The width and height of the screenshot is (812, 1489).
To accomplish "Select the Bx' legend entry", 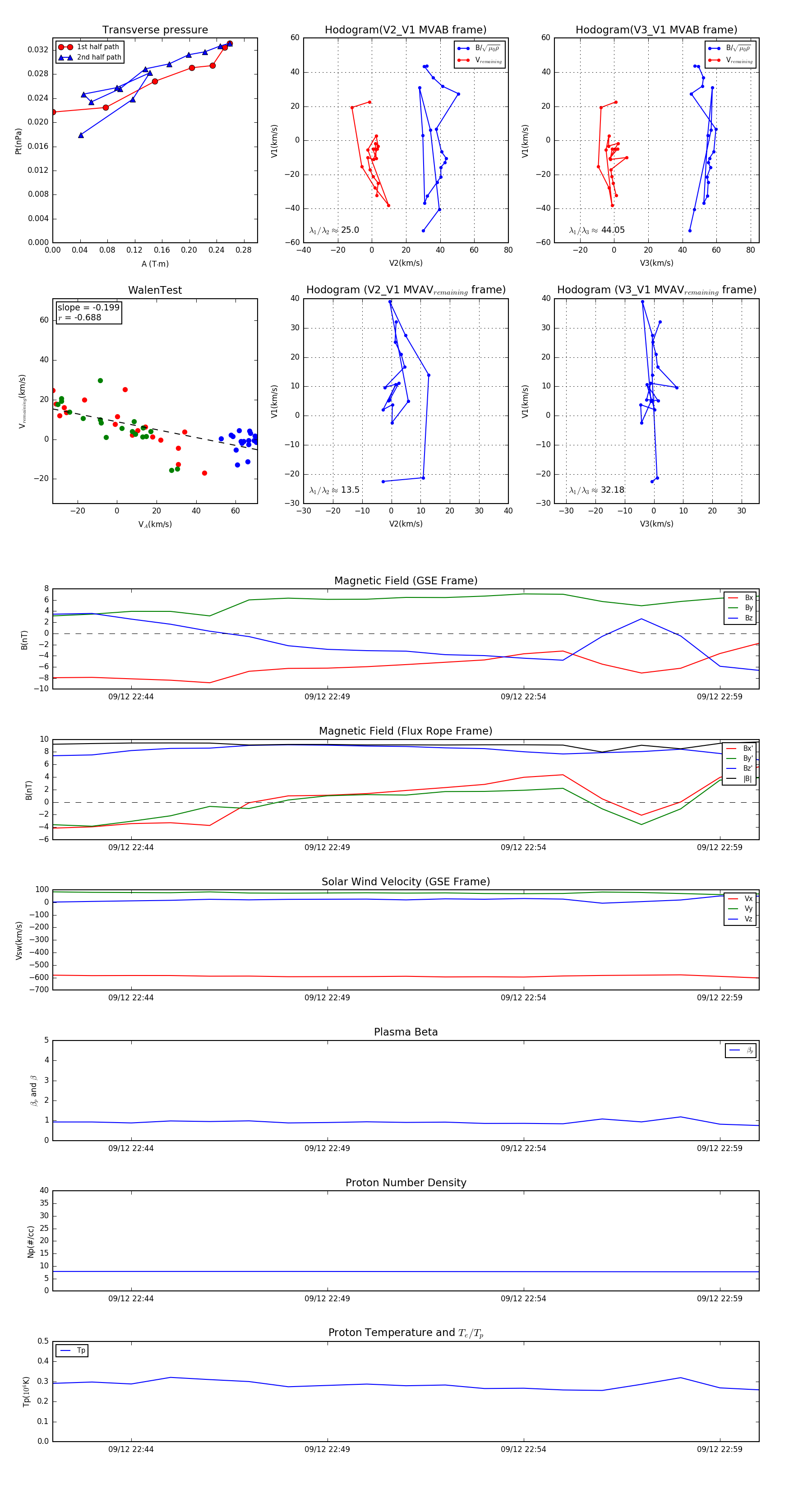I will pyautogui.click(x=740, y=748).
